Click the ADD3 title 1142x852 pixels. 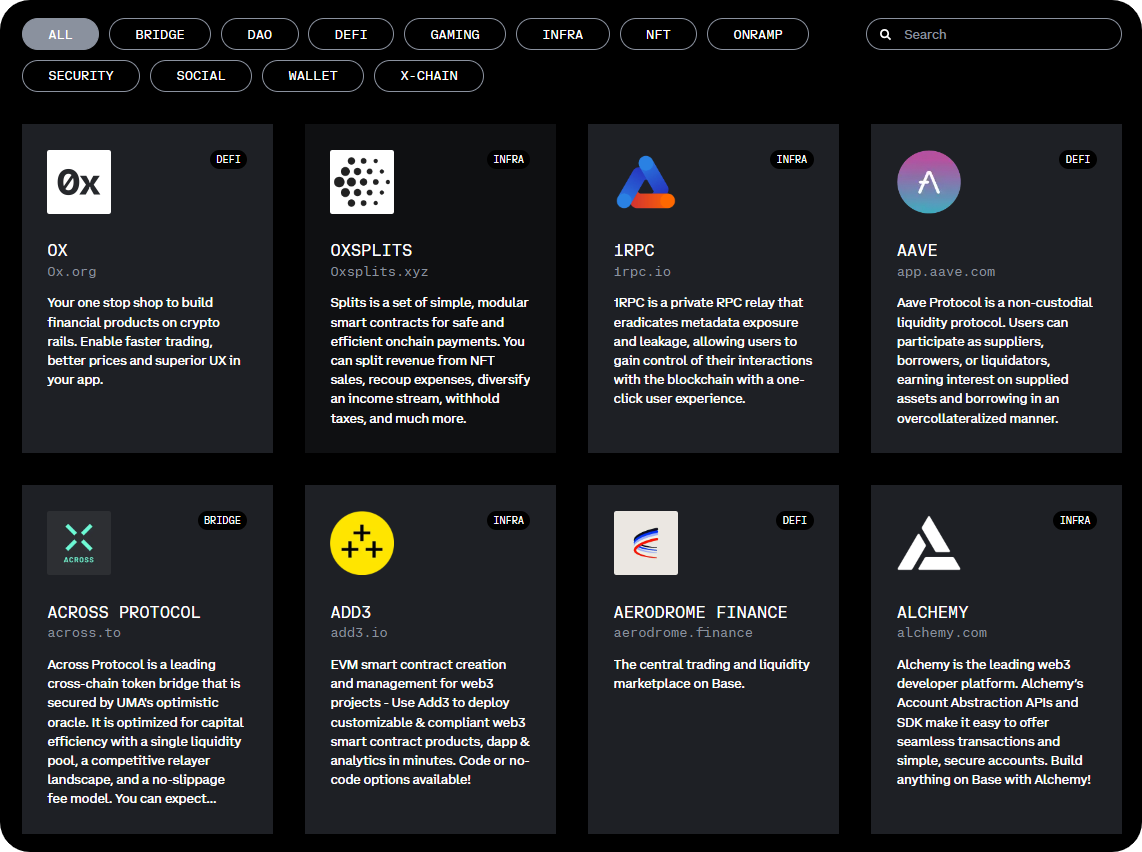tap(351, 612)
